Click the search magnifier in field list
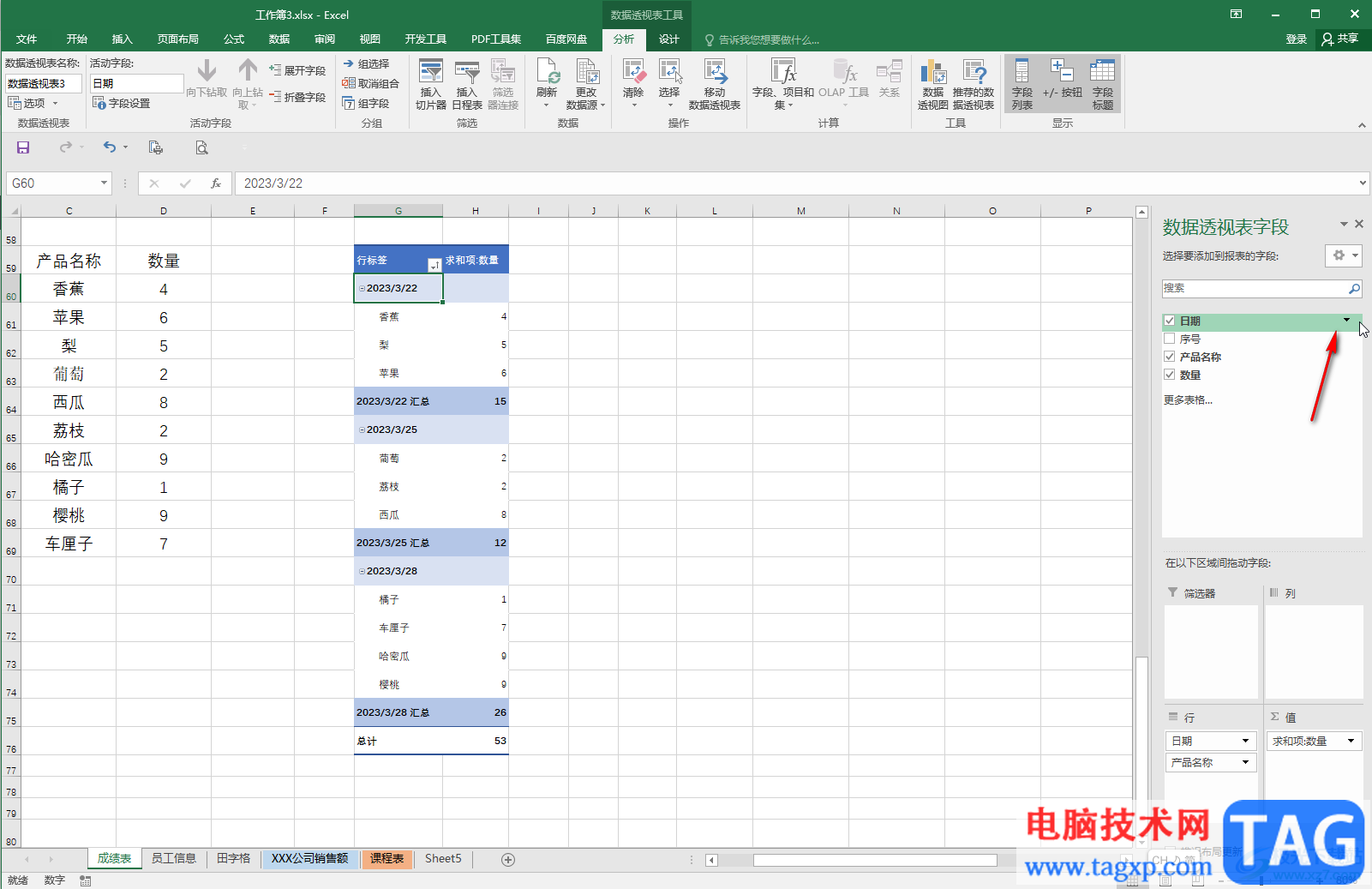 [1354, 289]
